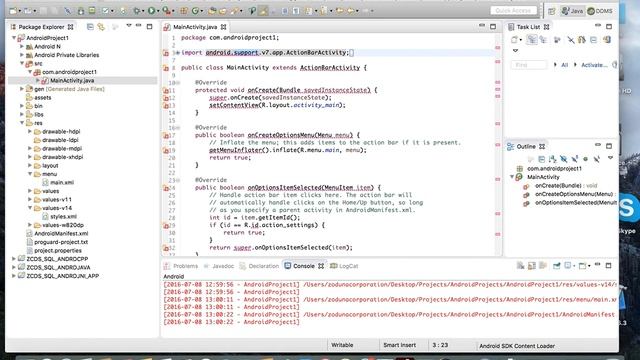Click the New Java Class green C icon
640x360 pixels.
click(196, 11)
